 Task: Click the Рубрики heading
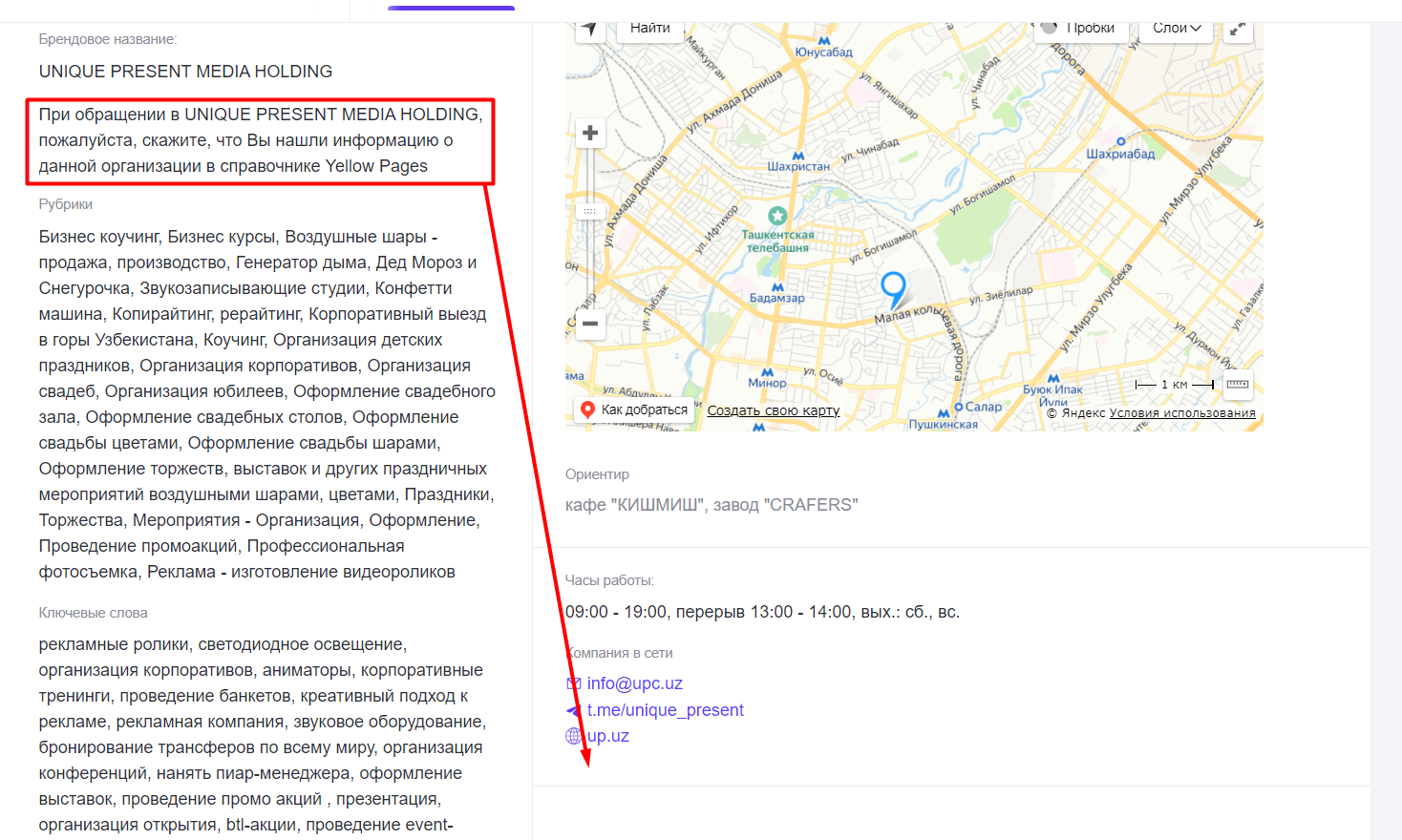click(66, 204)
